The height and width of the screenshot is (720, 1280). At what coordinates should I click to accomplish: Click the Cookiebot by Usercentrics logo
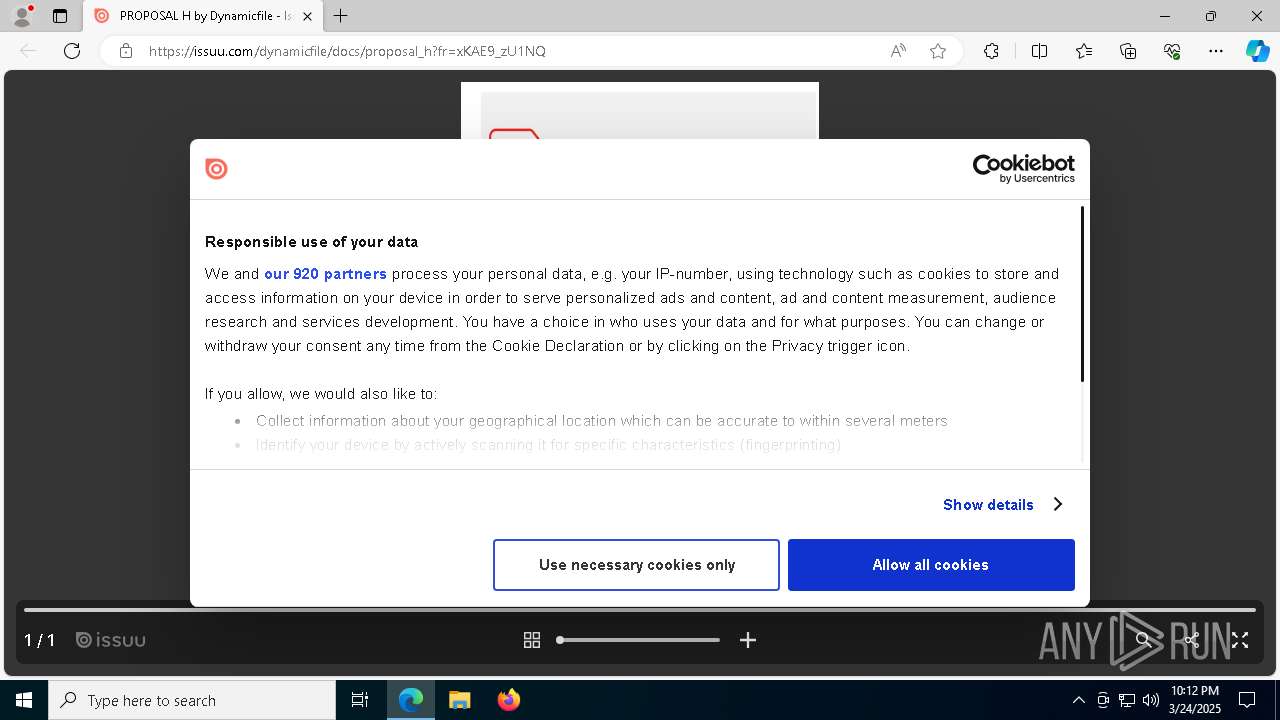click(1023, 168)
